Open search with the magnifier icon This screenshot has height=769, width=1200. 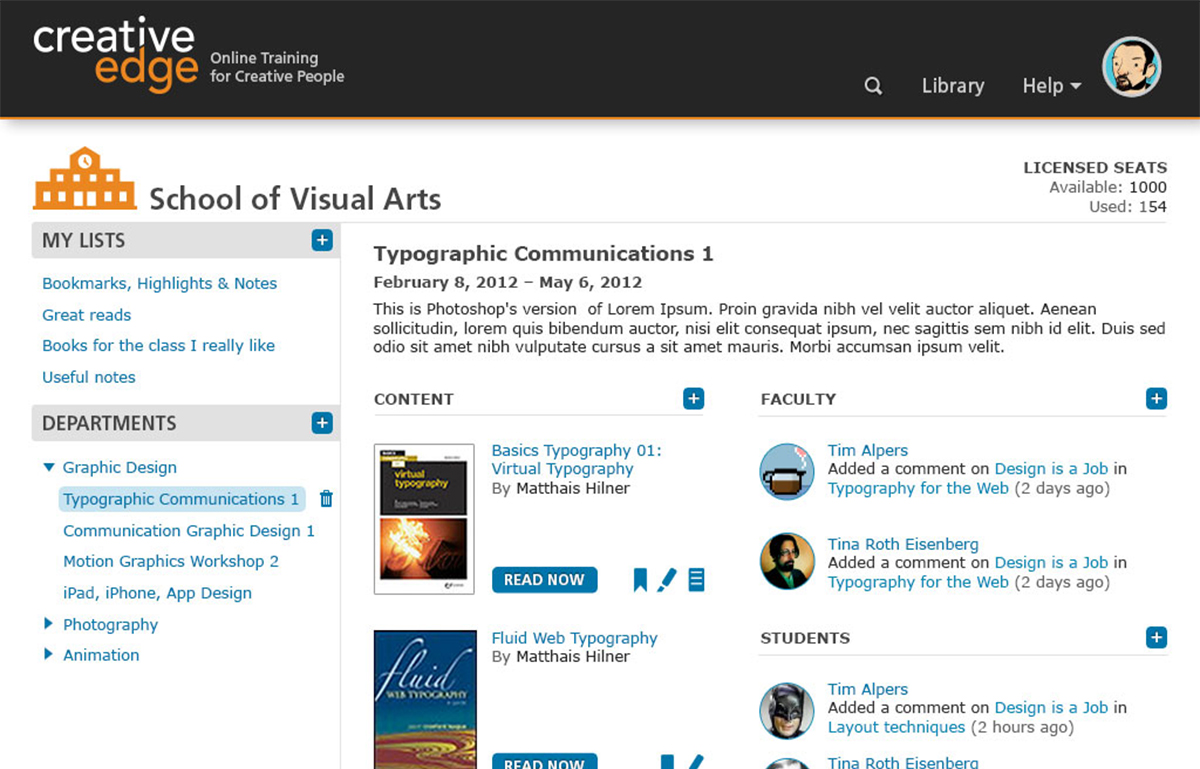[873, 86]
